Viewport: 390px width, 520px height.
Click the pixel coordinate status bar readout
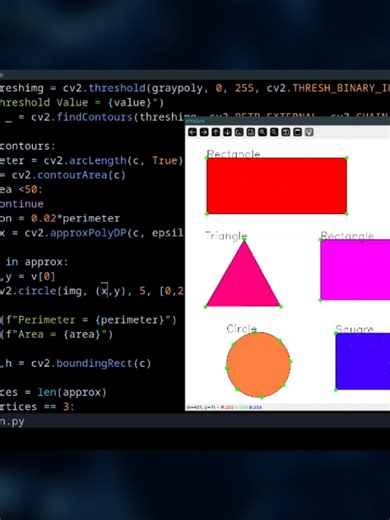click(224, 407)
